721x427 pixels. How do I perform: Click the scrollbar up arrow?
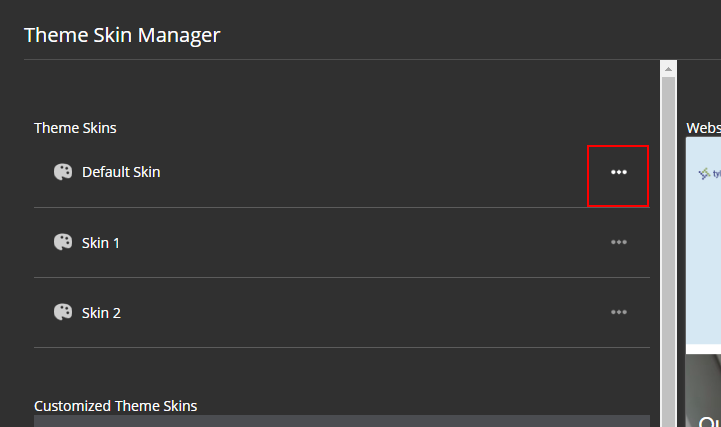669,68
